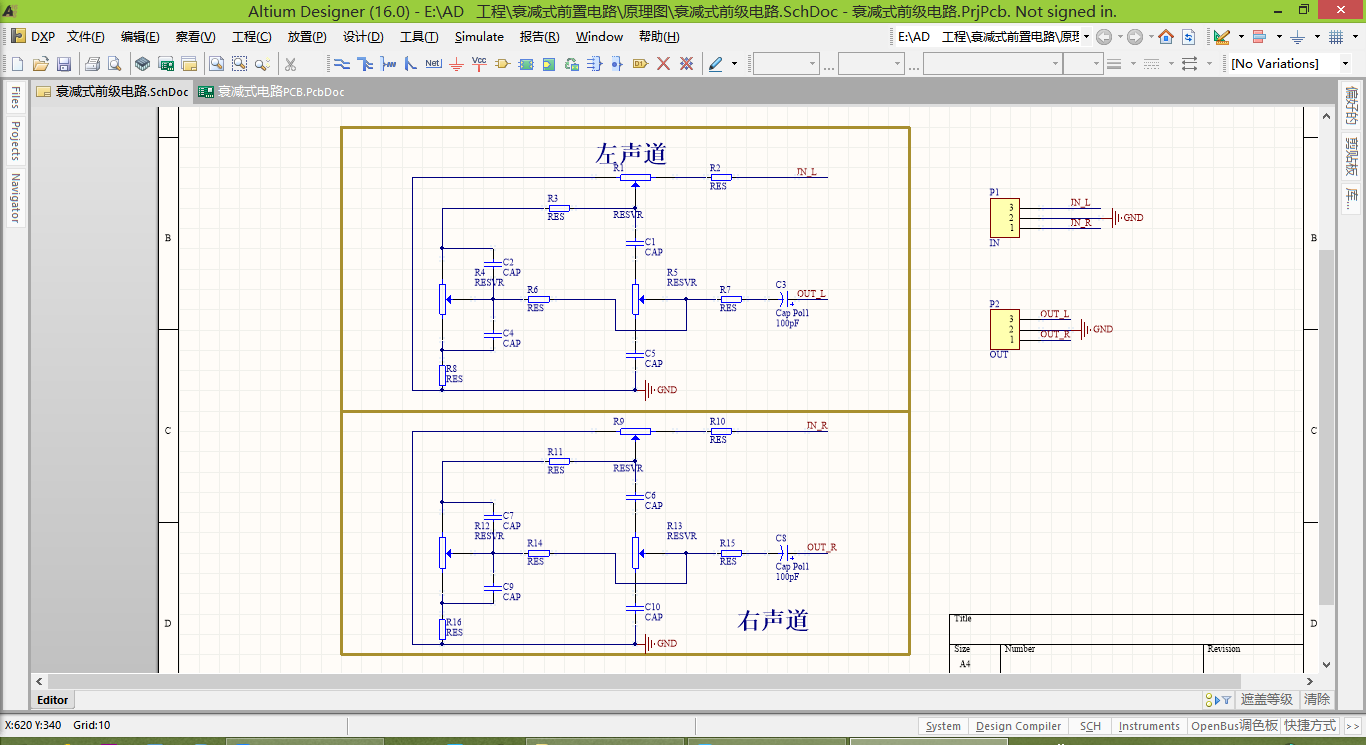
Task: Click the OUT_L net label at C3
Action: point(811,294)
